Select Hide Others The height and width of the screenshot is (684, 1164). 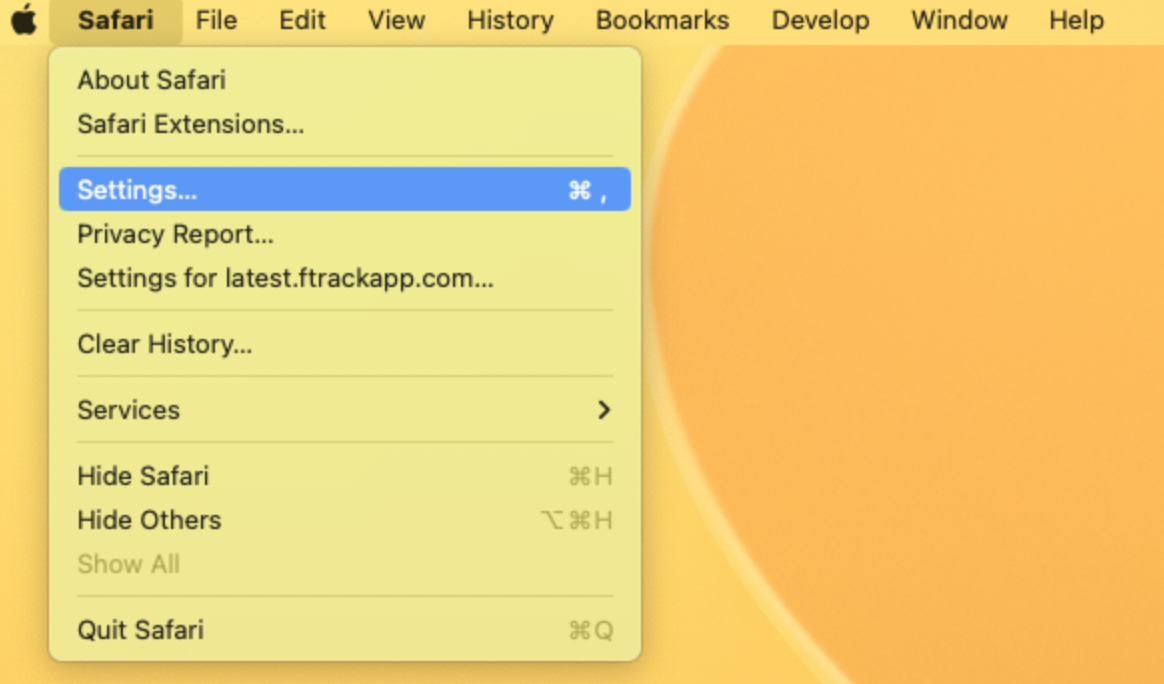coord(344,520)
